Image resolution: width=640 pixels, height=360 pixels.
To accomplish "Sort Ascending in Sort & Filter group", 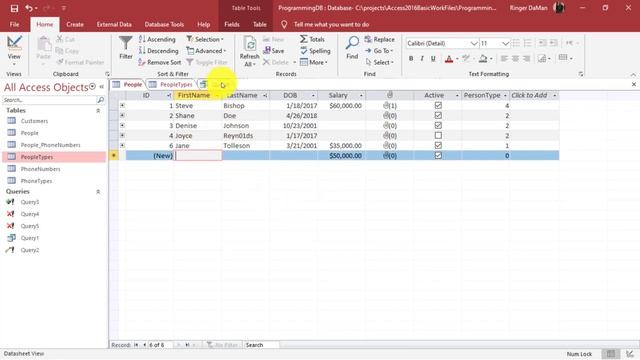I will [x=157, y=39].
